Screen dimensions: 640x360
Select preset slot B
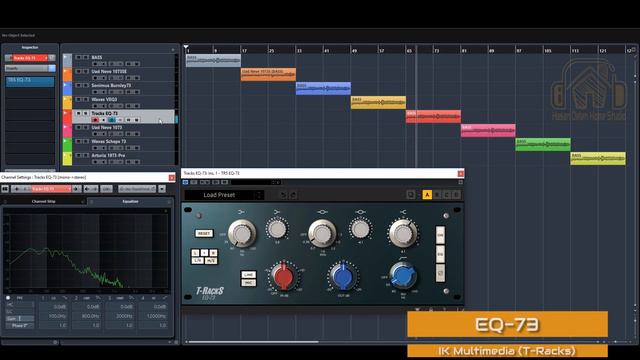pos(437,195)
